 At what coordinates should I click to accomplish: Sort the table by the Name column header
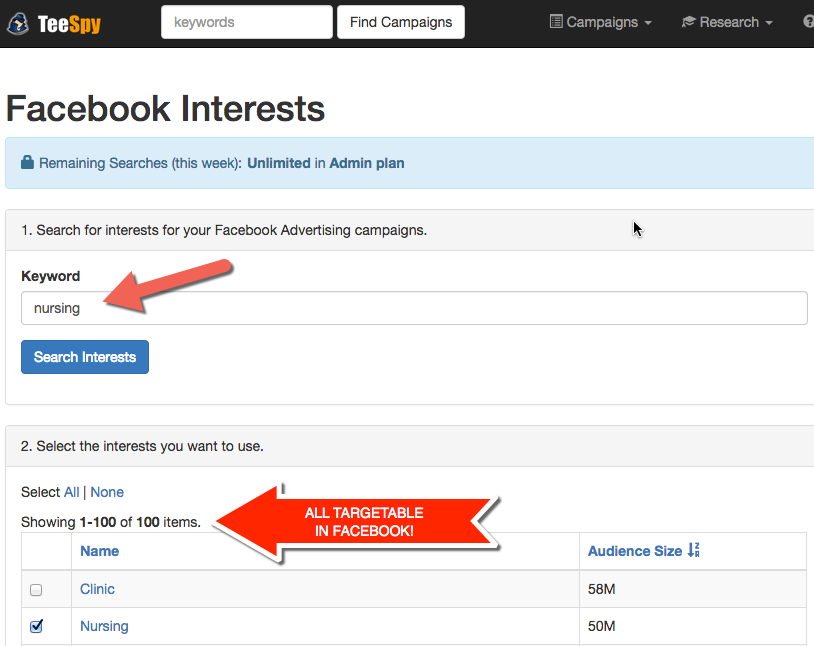click(100, 551)
